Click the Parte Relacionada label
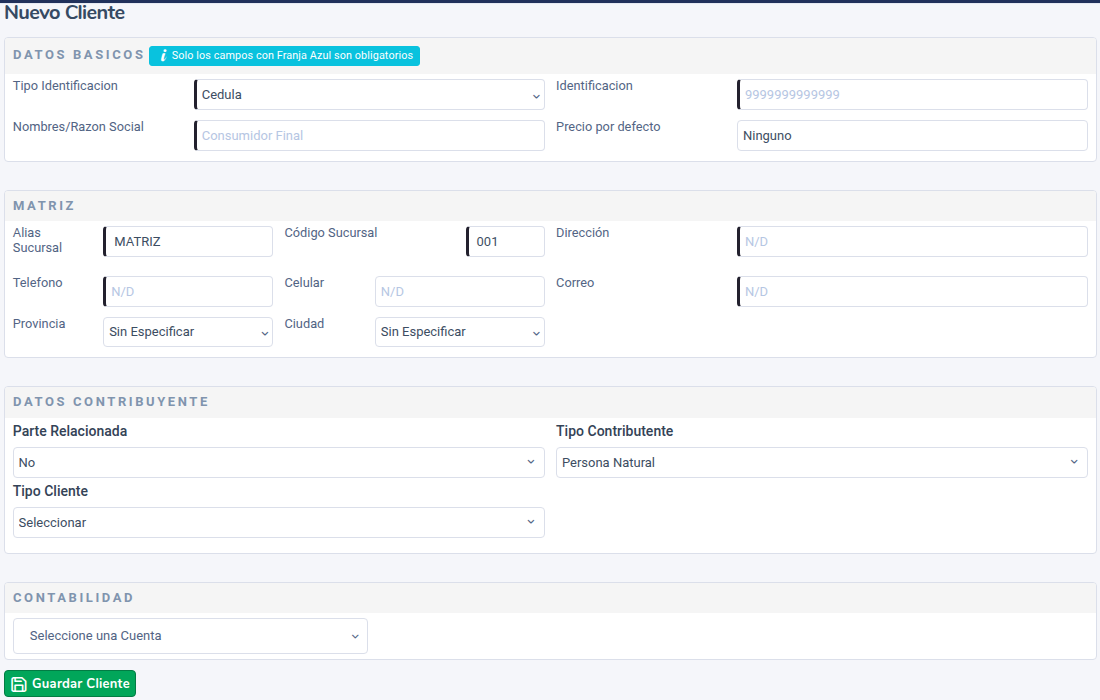The width and height of the screenshot is (1100, 700). [70, 431]
